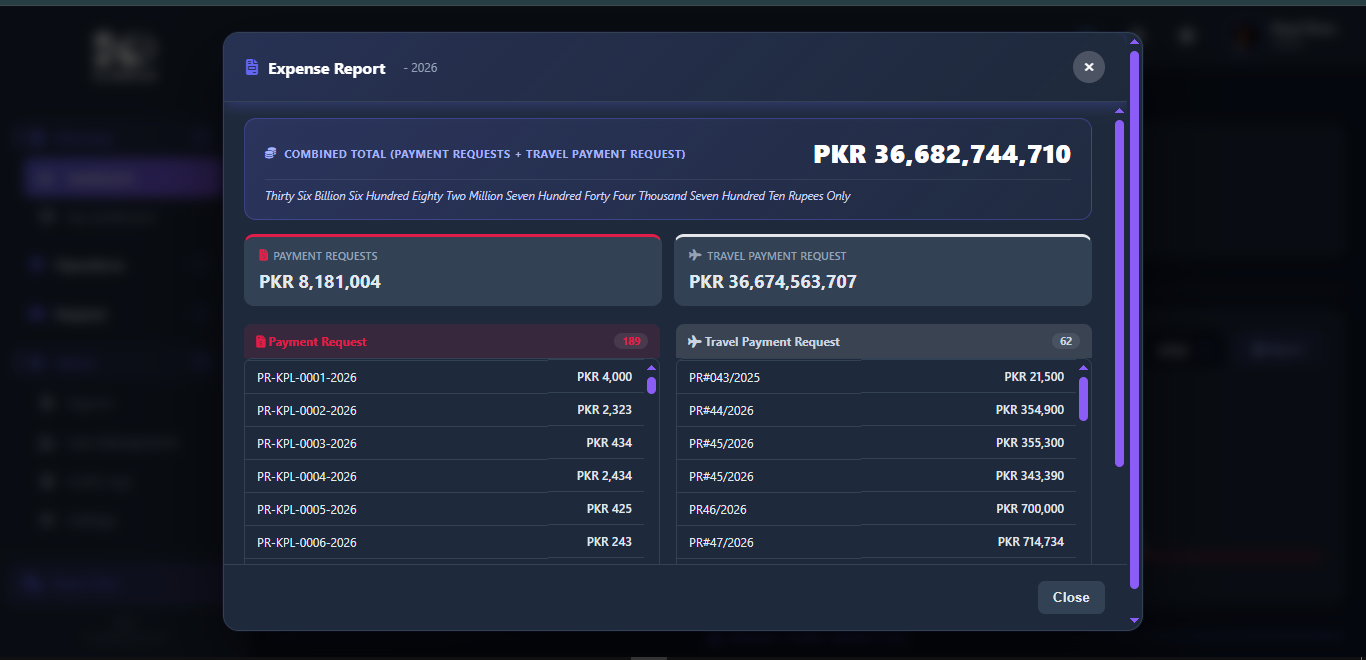Click the 62 count badge on Travel Payment Request
Image resolution: width=1366 pixels, height=660 pixels.
(x=1066, y=342)
